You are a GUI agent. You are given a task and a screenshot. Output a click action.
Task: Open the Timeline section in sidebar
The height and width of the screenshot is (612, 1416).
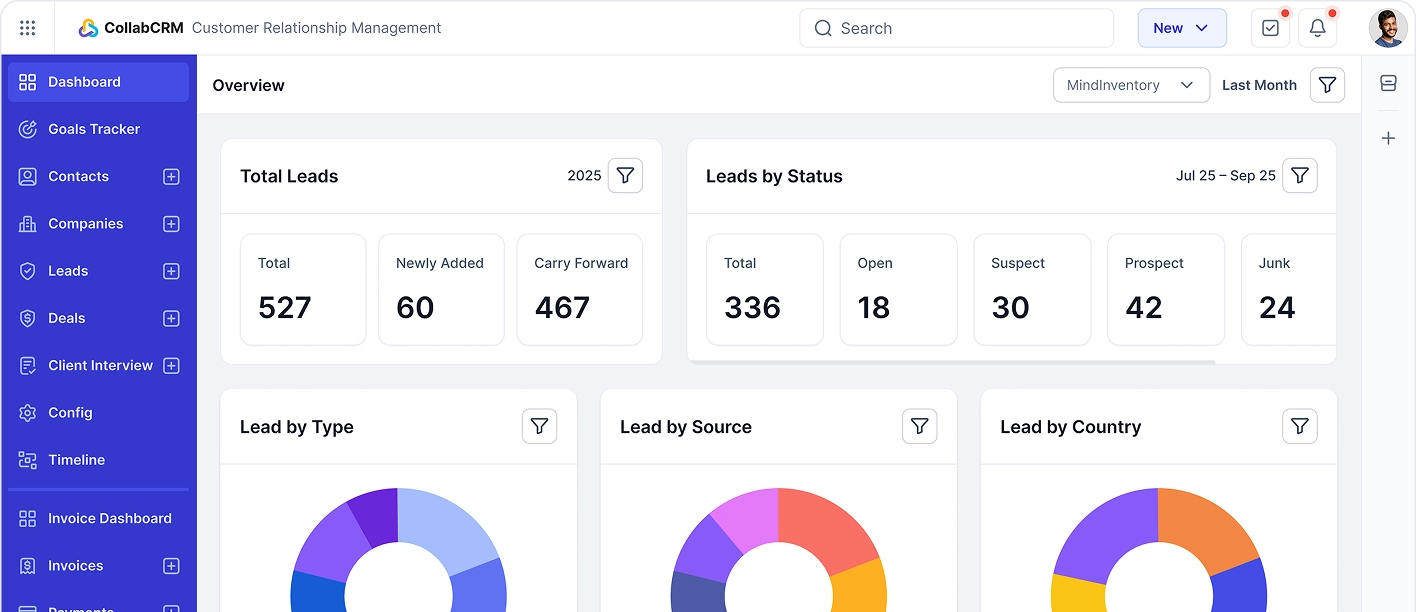click(x=77, y=459)
